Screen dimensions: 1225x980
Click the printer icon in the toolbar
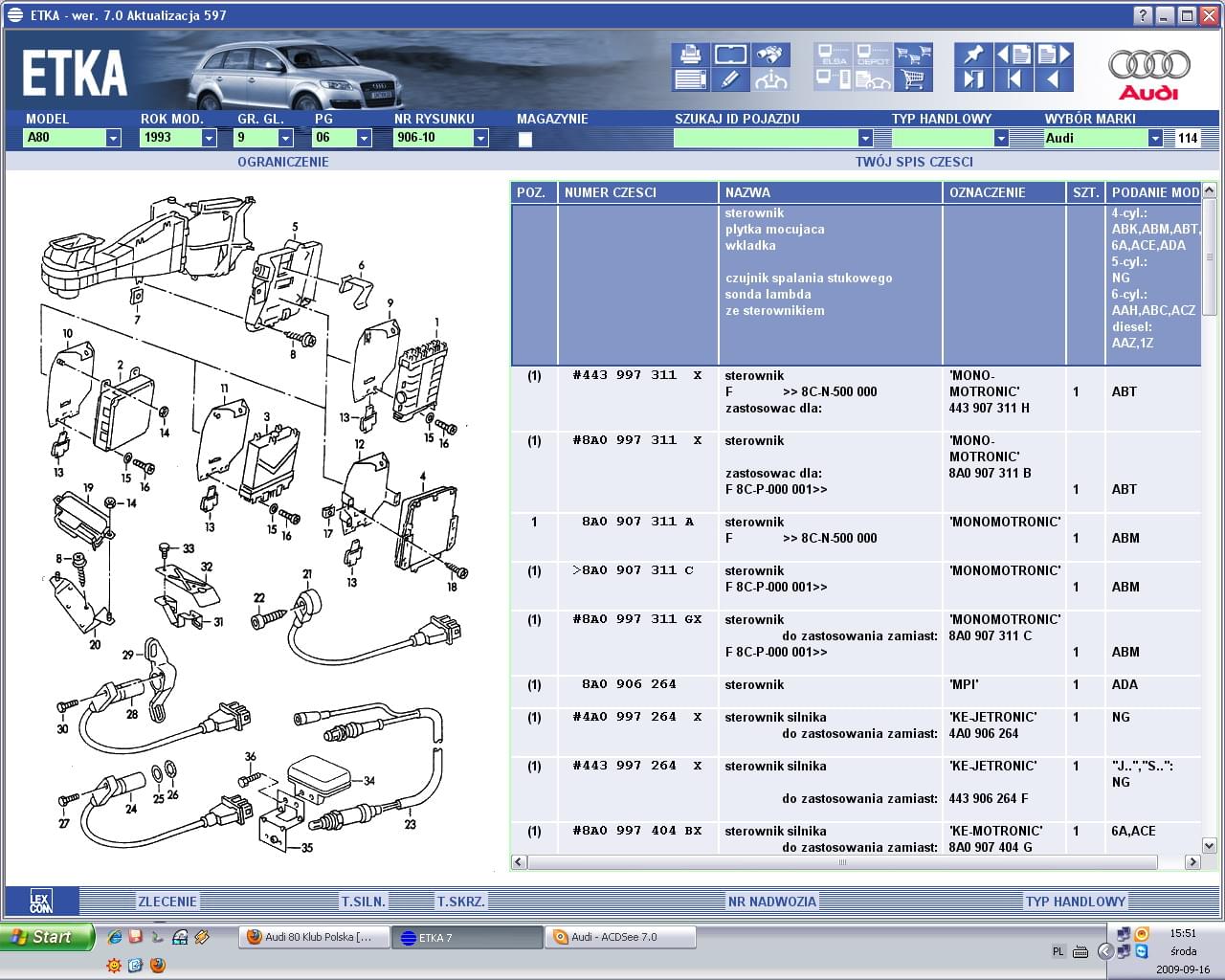(690, 55)
